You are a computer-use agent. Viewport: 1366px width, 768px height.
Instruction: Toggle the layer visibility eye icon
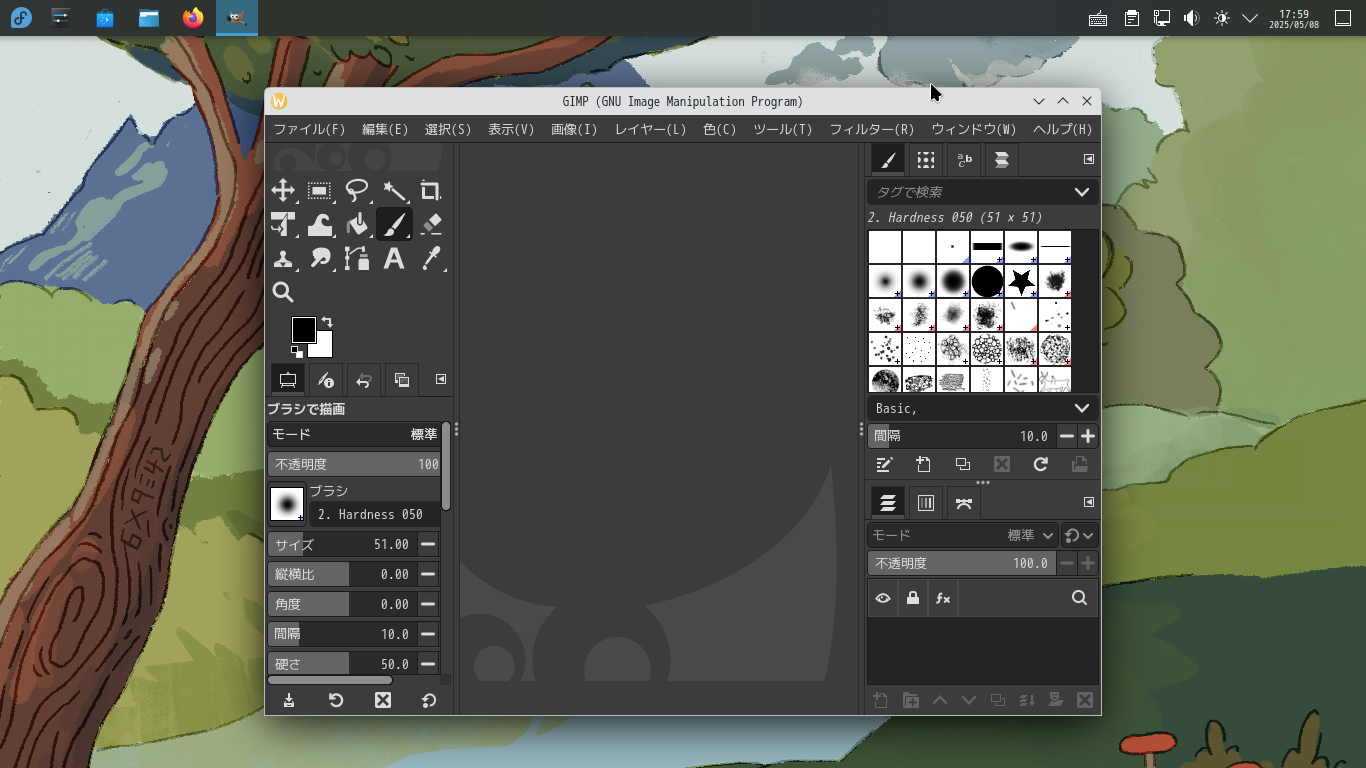883,598
